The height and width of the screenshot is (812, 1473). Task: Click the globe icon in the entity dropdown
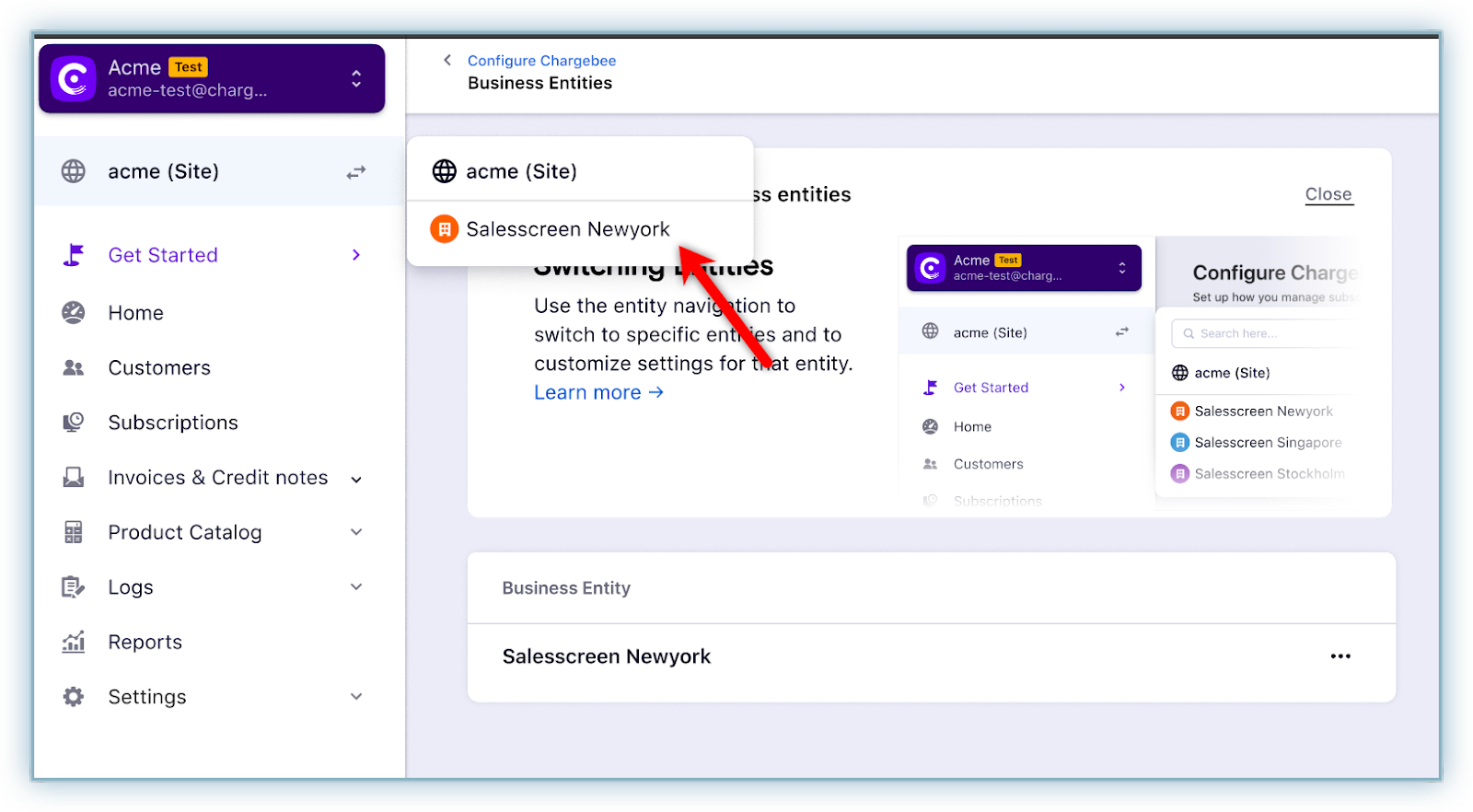point(445,171)
